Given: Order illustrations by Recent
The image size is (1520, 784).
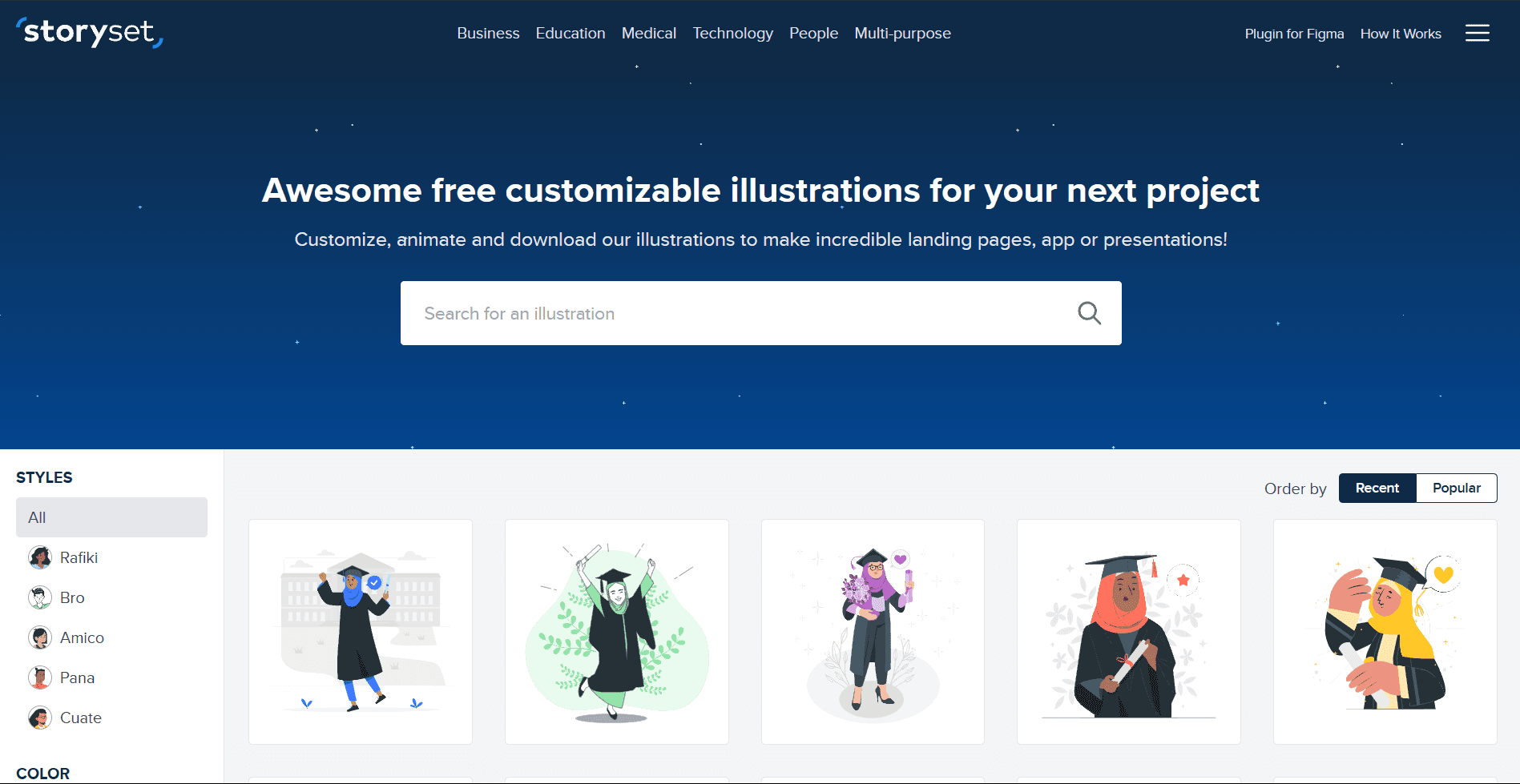Looking at the screenshot, I should coord(1377,488).
